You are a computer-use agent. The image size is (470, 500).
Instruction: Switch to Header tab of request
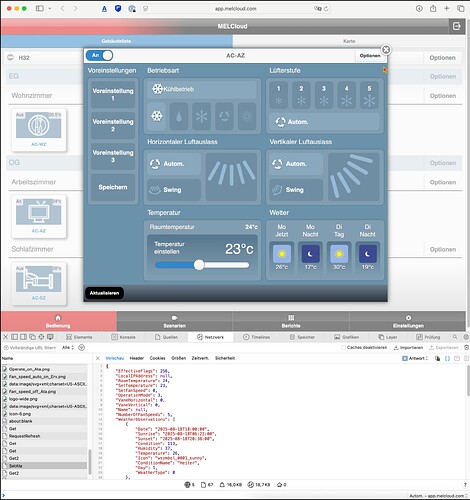click(x=137, y=358)
